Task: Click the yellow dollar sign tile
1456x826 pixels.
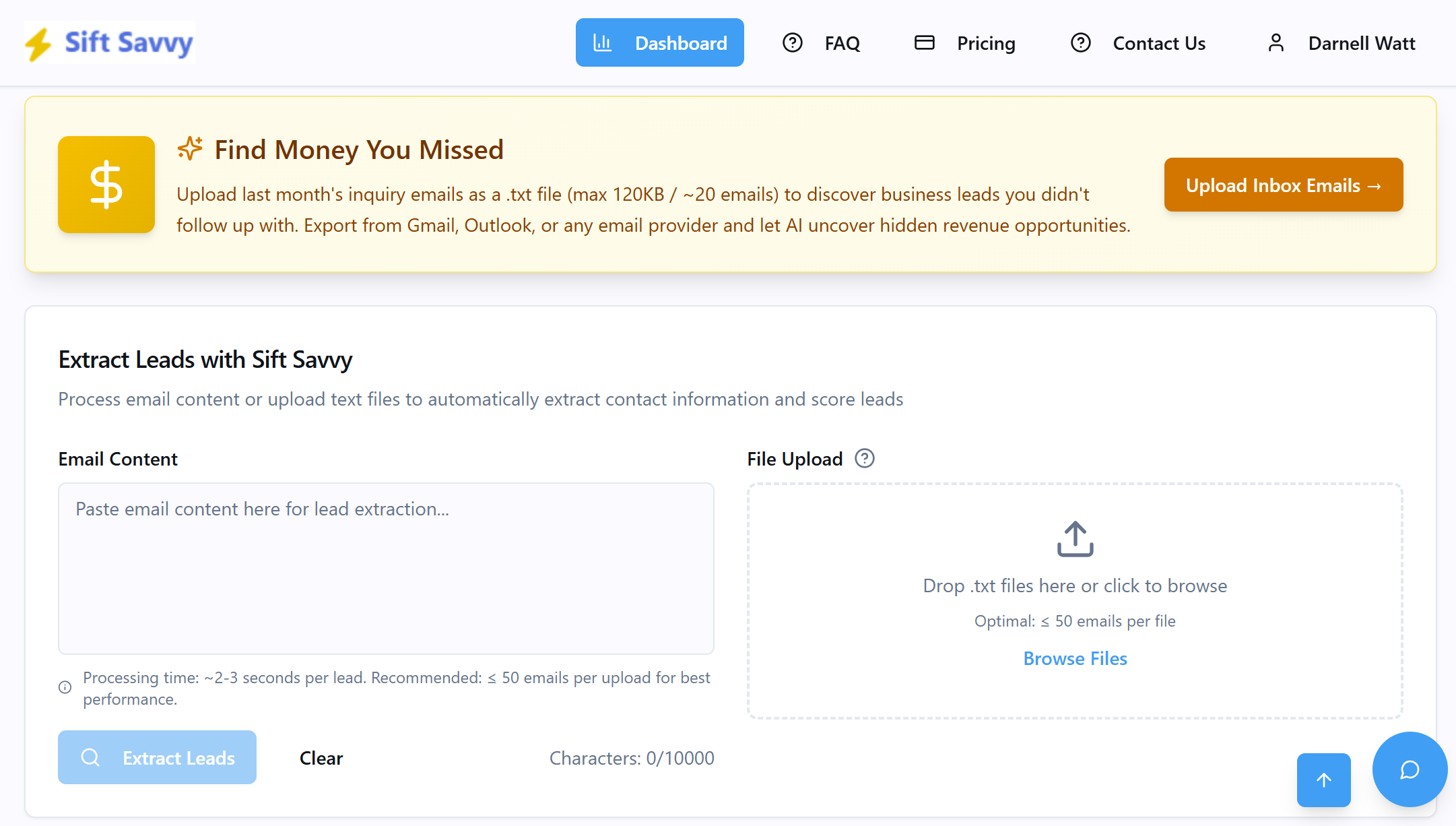Action: coord(106,185)
